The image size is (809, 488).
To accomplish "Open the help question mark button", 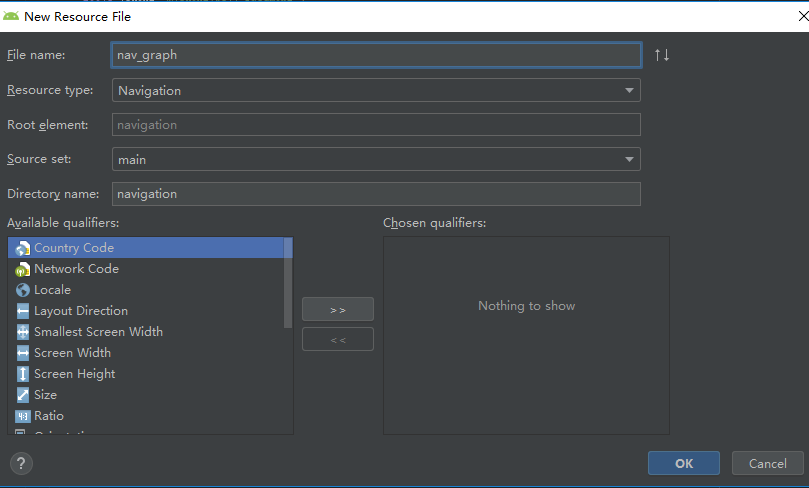I will (21, 463).
